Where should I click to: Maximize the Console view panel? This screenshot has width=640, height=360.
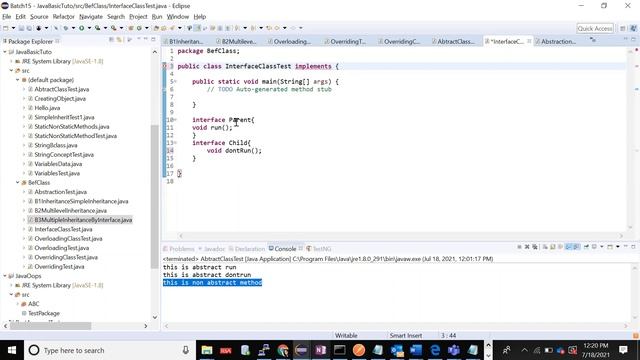click(x=633, y=247)
